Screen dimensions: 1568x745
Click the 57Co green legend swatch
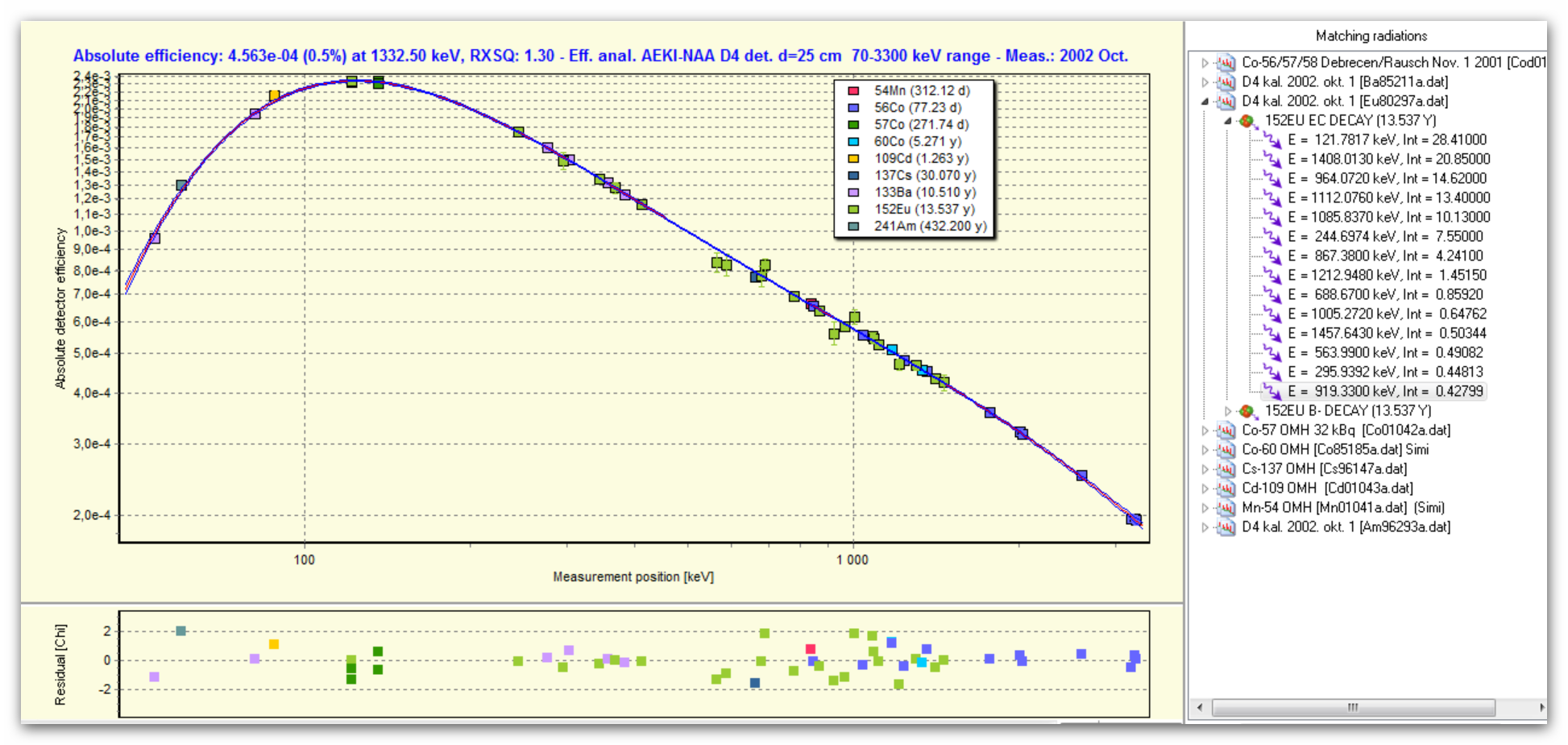[853, 125]
